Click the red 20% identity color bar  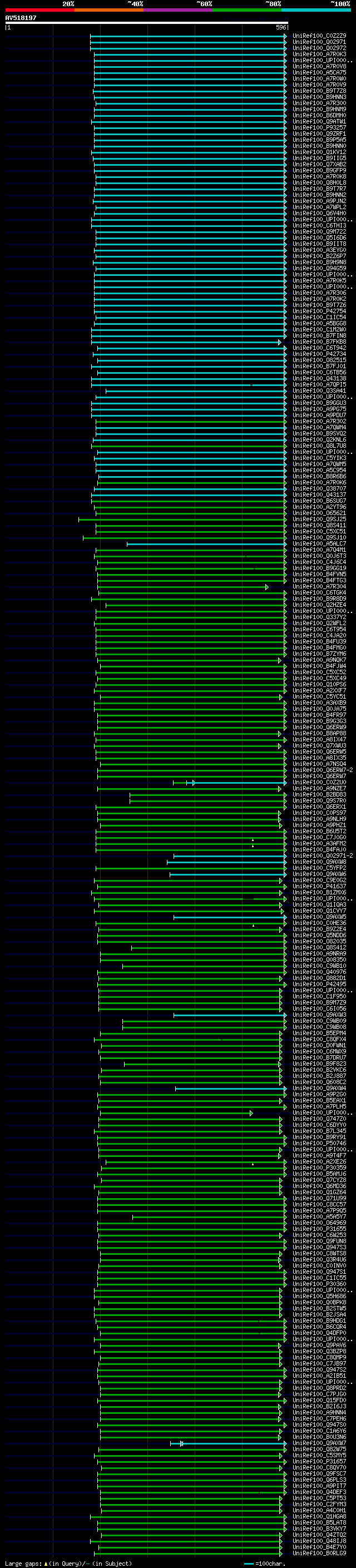pos(39,10)
